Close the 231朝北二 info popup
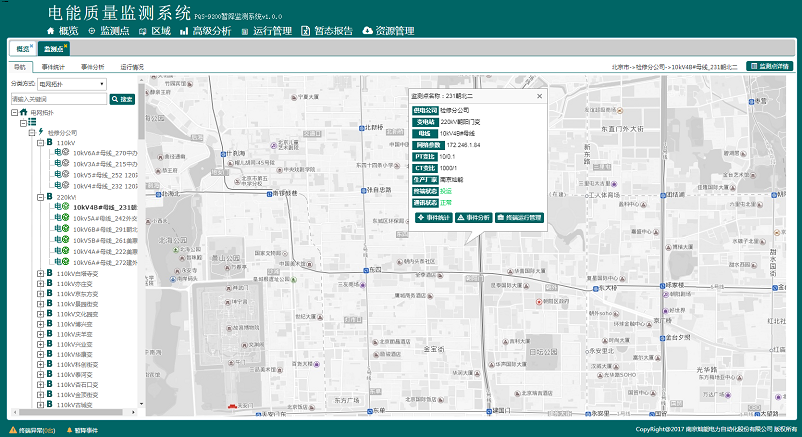 point(540,96)
